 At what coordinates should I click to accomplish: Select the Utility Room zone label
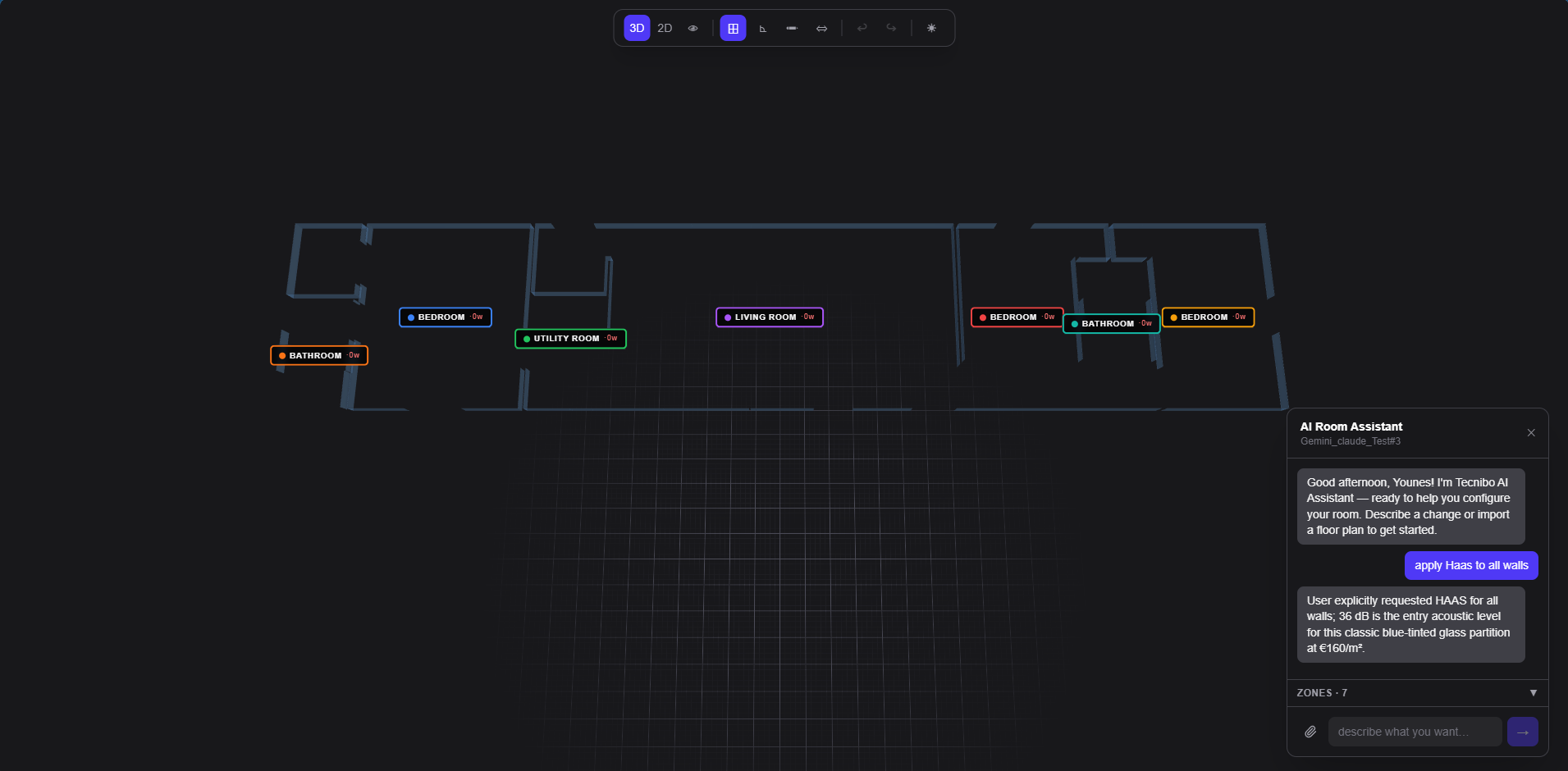coord(570,339)
